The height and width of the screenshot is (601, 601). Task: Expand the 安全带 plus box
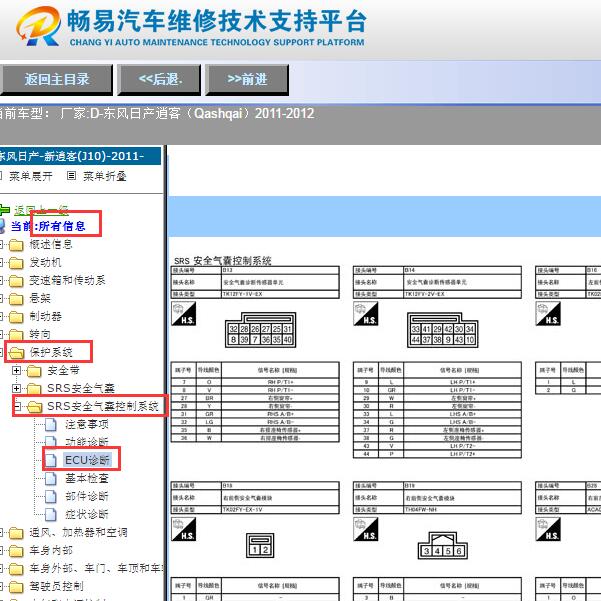[x=16, y=370]
